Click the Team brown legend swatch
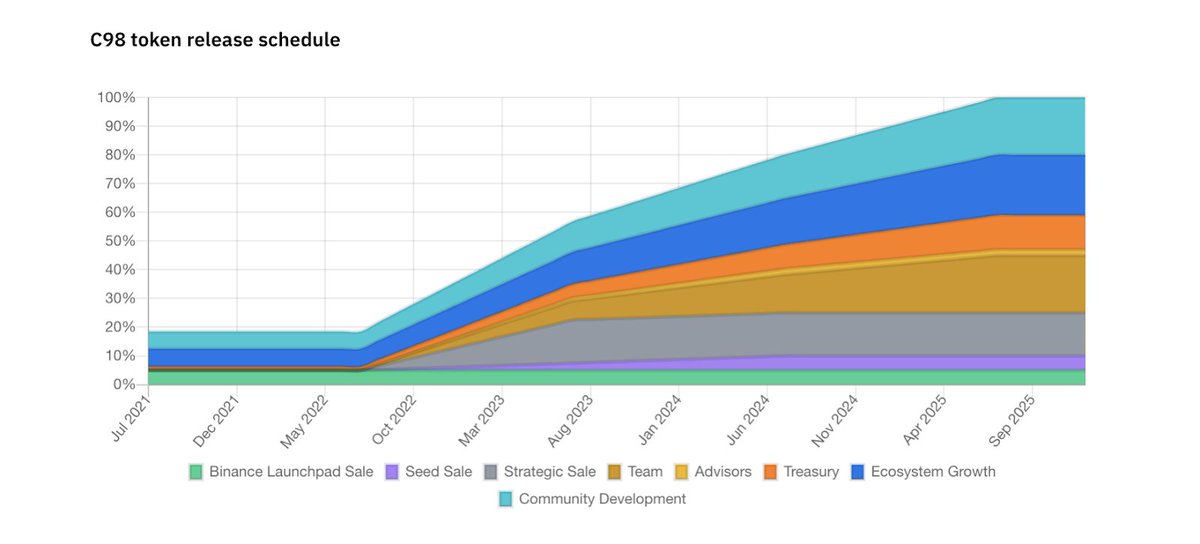 (x=614, y=471)
